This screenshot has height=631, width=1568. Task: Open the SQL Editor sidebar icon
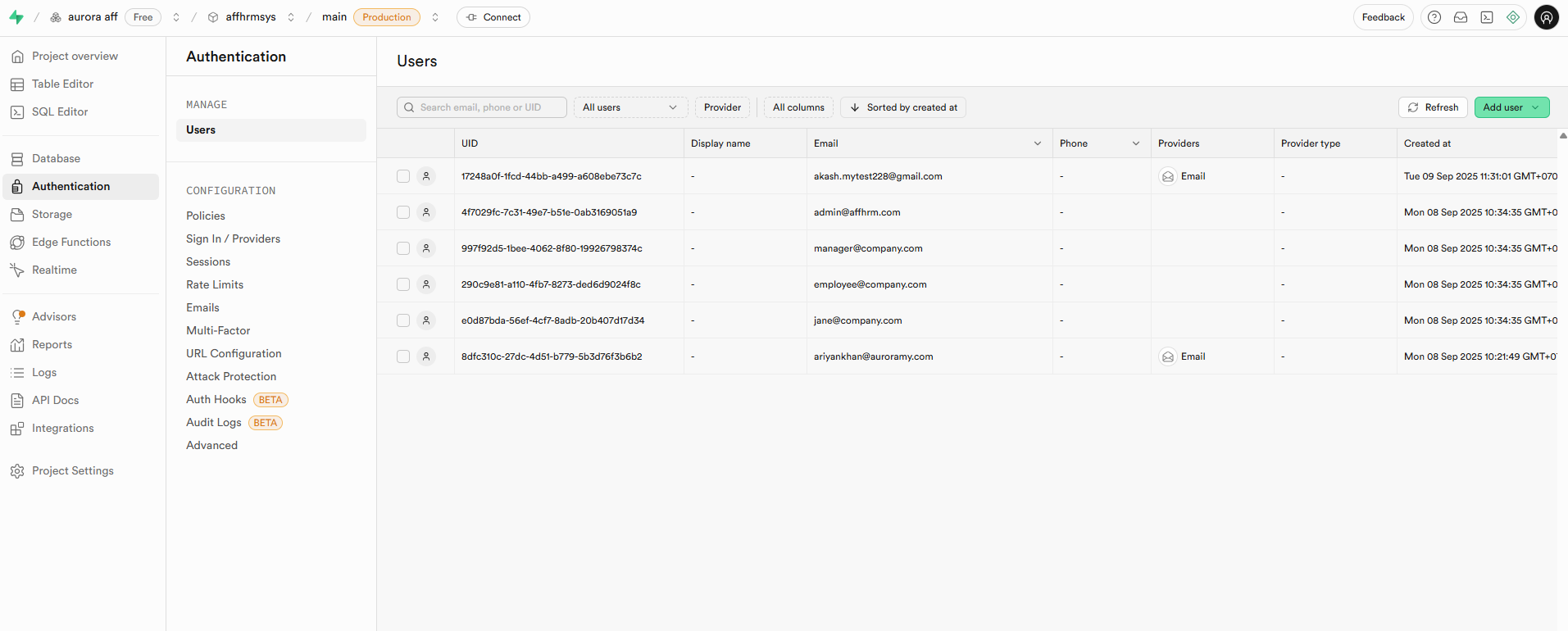[x=17, y=112]
